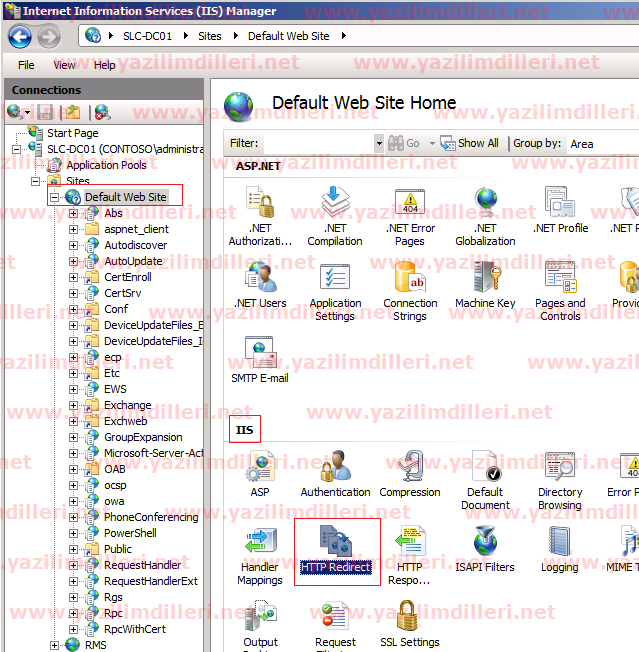Expand the RMS site node
This screenshot has width=639, height=652.
[54, 645]
